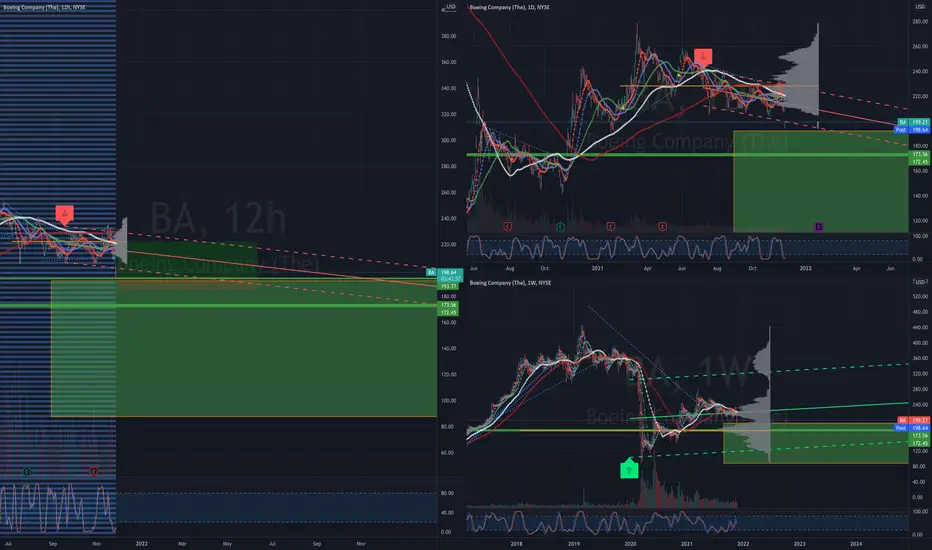
Task: Open USD currency selector on 1W chart
Action: click(920, 282)
